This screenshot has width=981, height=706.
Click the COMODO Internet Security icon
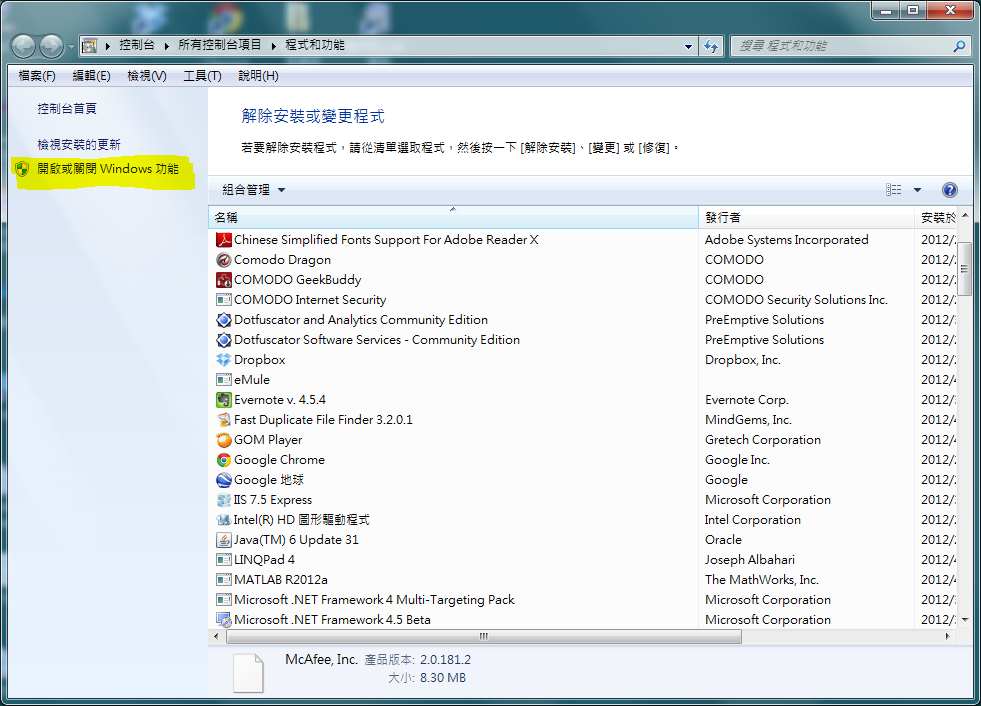click(x=223, y=300)
